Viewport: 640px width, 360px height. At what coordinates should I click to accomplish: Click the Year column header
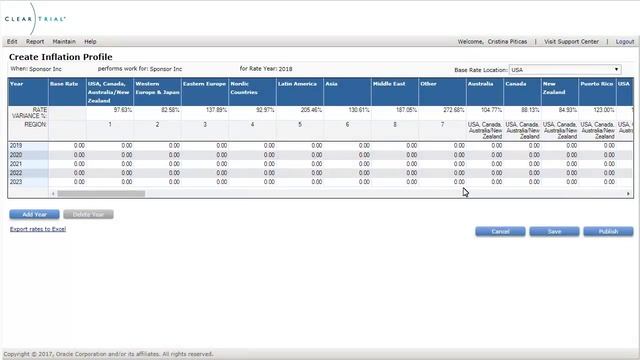coord(28,92)
